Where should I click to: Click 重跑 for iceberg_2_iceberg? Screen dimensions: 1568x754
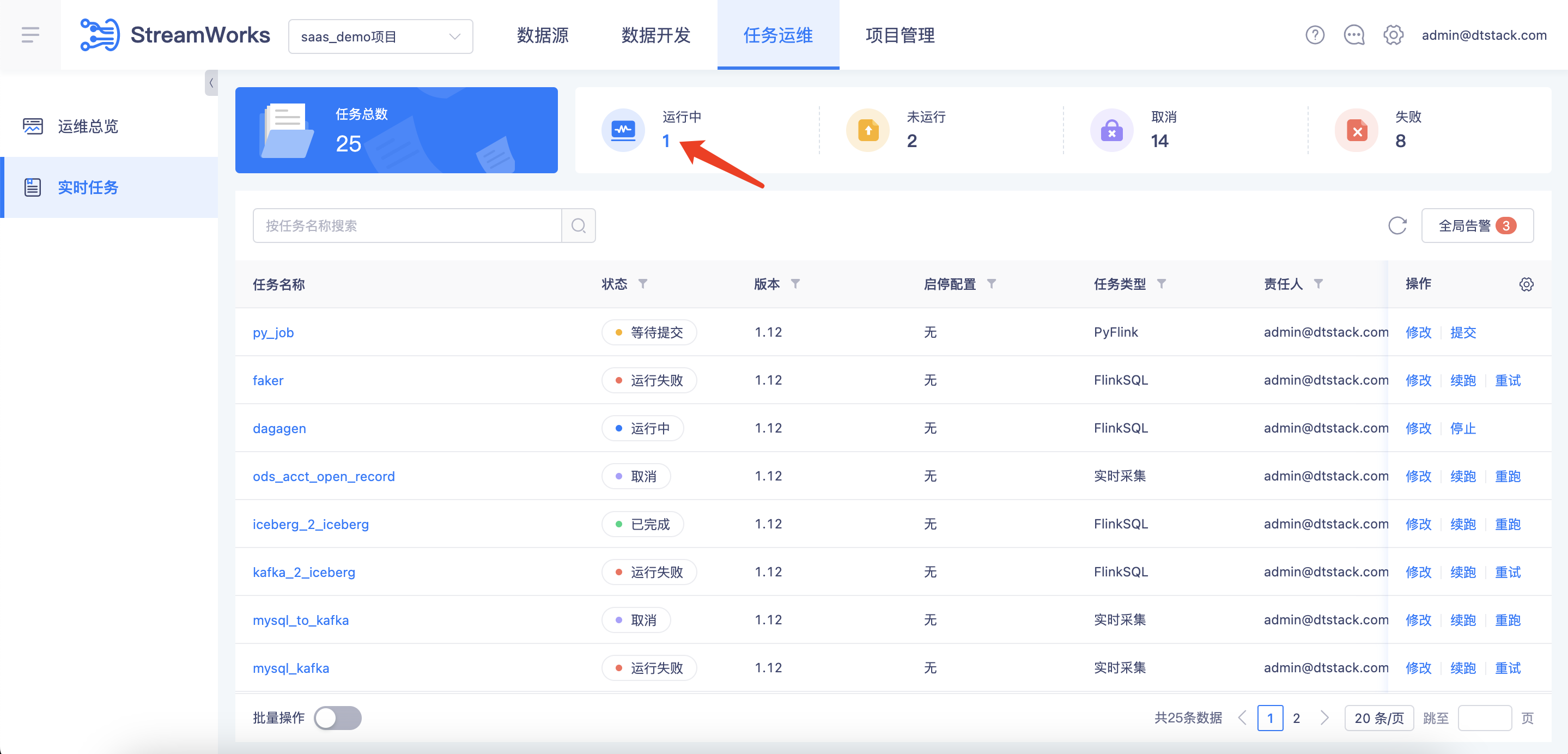coord(1508,524)
